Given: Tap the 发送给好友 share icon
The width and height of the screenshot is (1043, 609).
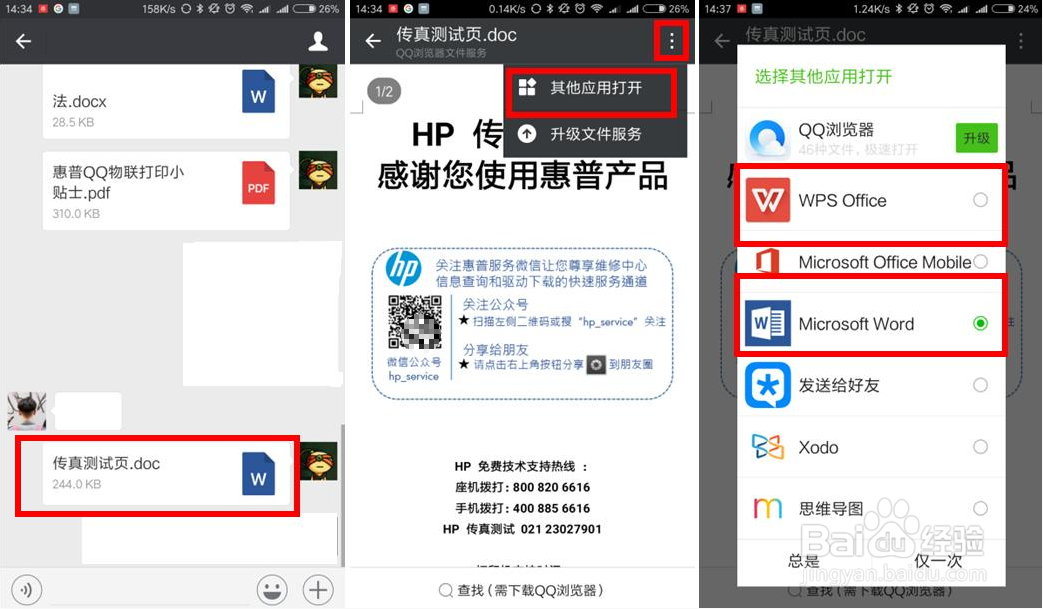Looking at the screenshot, I should [769, 385].
